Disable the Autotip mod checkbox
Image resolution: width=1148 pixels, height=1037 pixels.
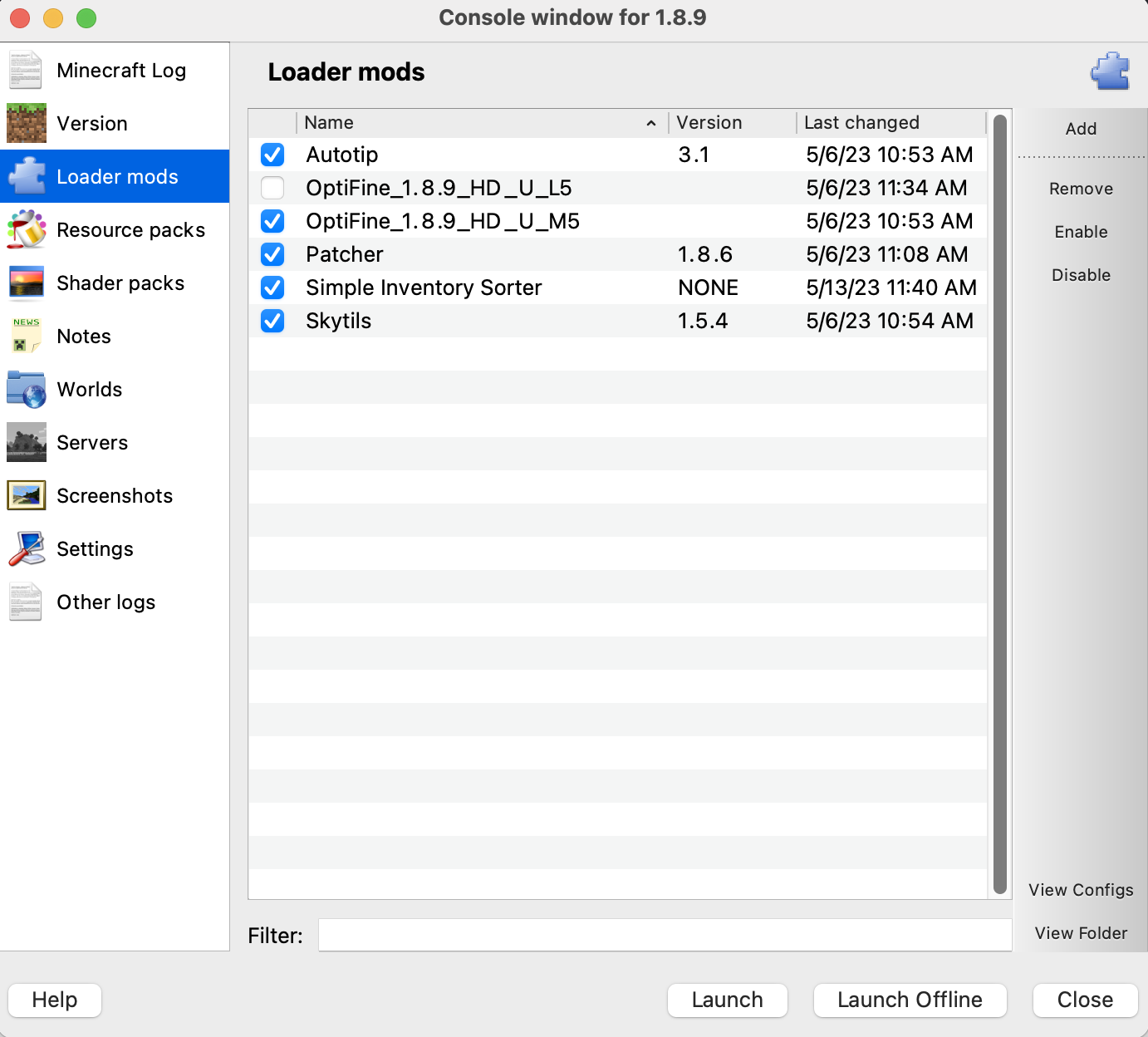point(272,155)
